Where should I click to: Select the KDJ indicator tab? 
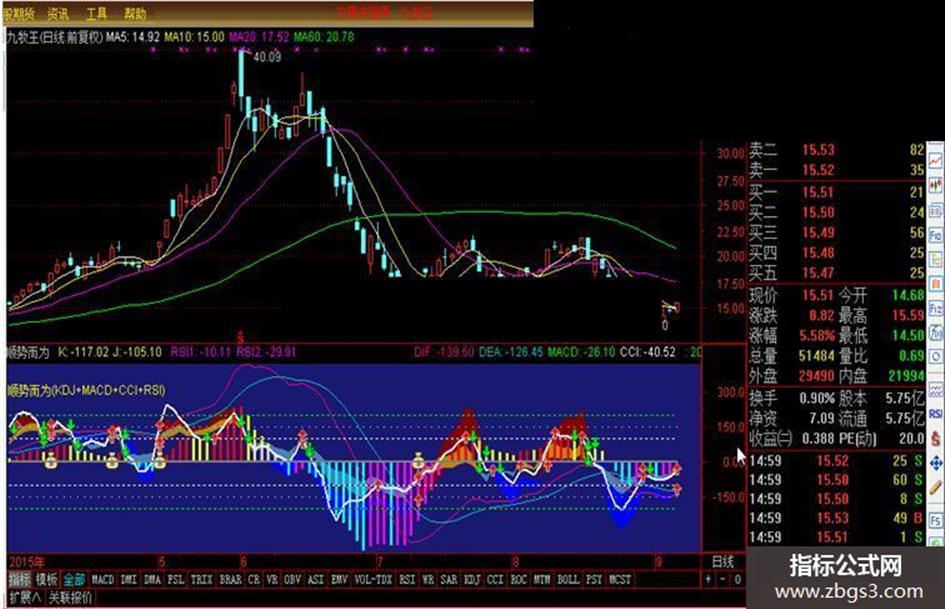pyautogui.click(x=472, y=579)
